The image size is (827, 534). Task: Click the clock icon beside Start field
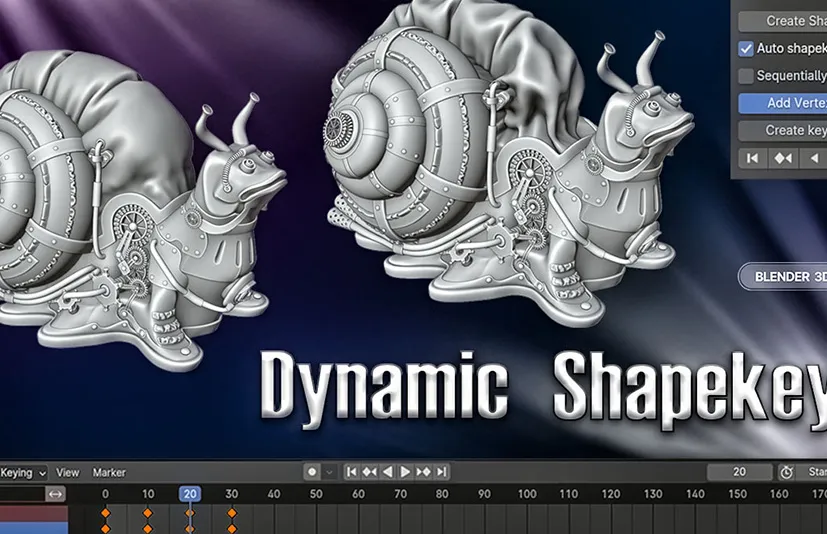pos(787,472)
